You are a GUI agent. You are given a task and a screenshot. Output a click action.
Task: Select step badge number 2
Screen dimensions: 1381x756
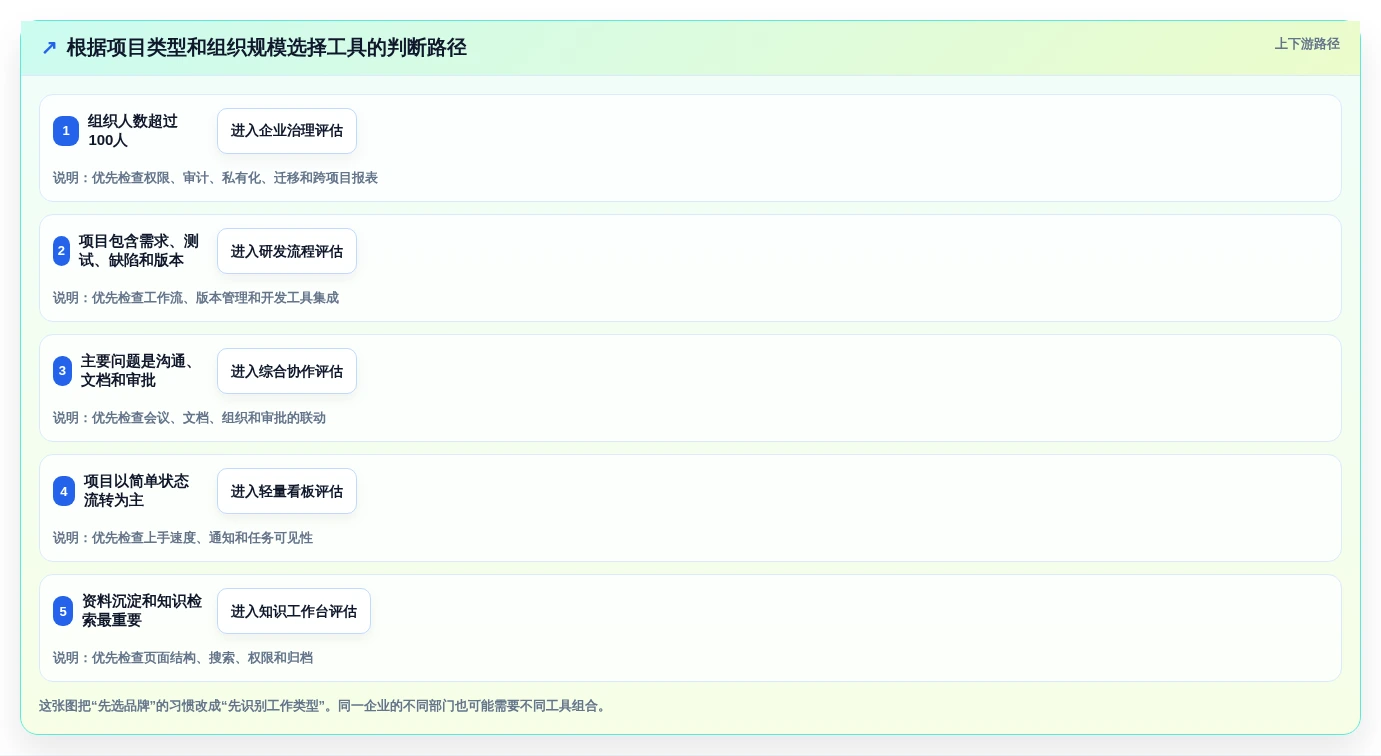click(61, 251)
